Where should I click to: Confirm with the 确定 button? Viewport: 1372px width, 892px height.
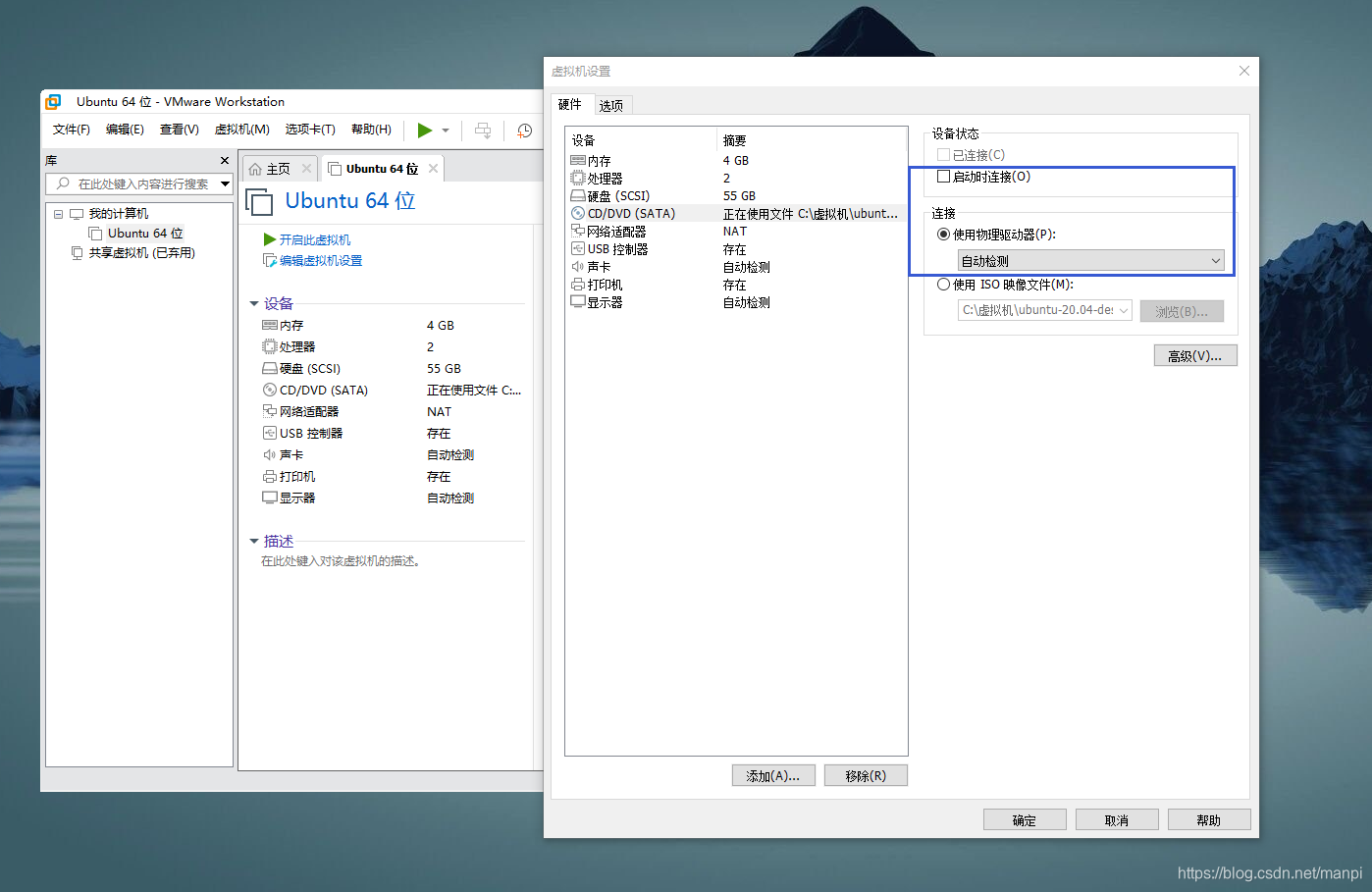tap(1025, 819)
